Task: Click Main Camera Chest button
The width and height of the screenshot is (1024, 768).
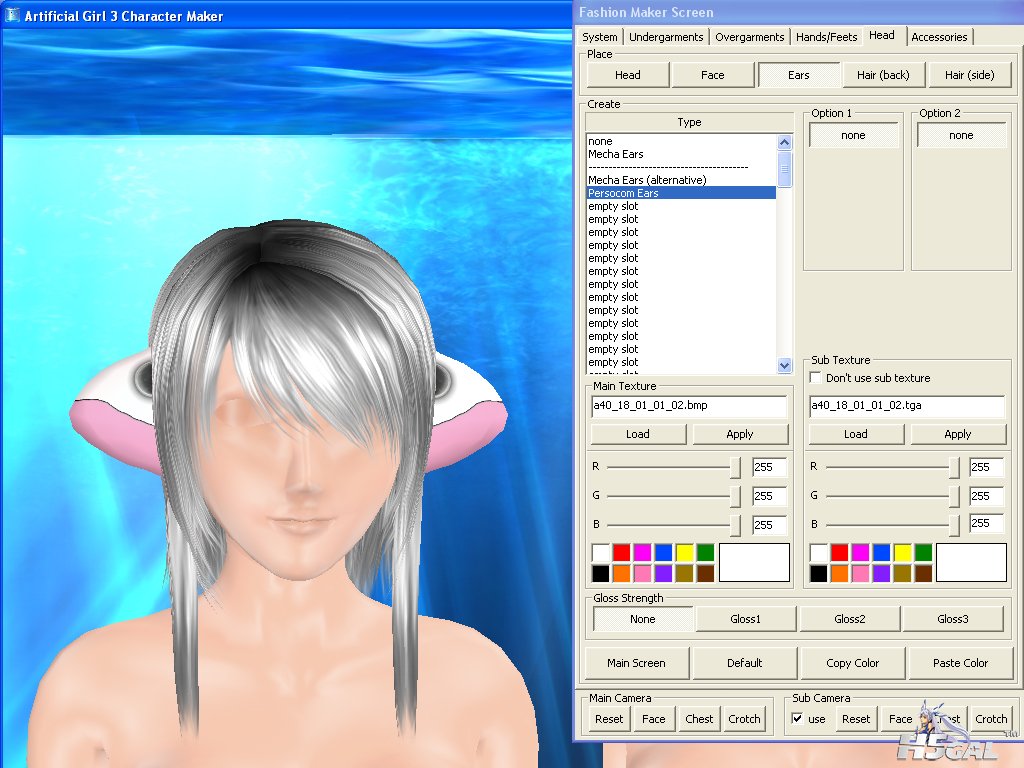Action: (699, 719)
